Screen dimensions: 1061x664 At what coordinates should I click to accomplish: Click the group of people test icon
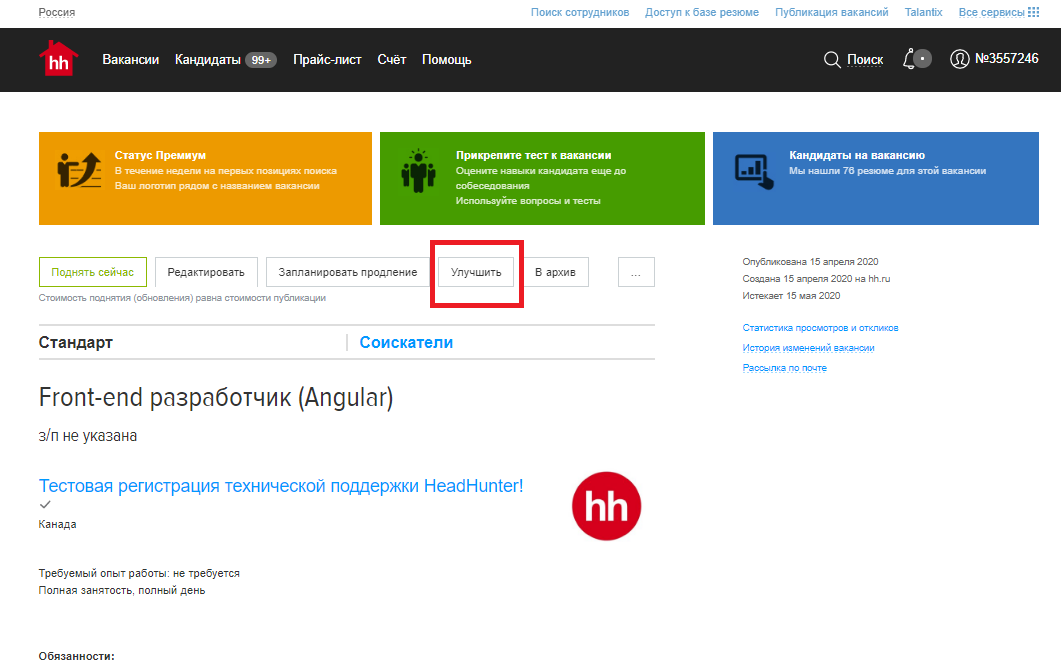pos(418,171)
